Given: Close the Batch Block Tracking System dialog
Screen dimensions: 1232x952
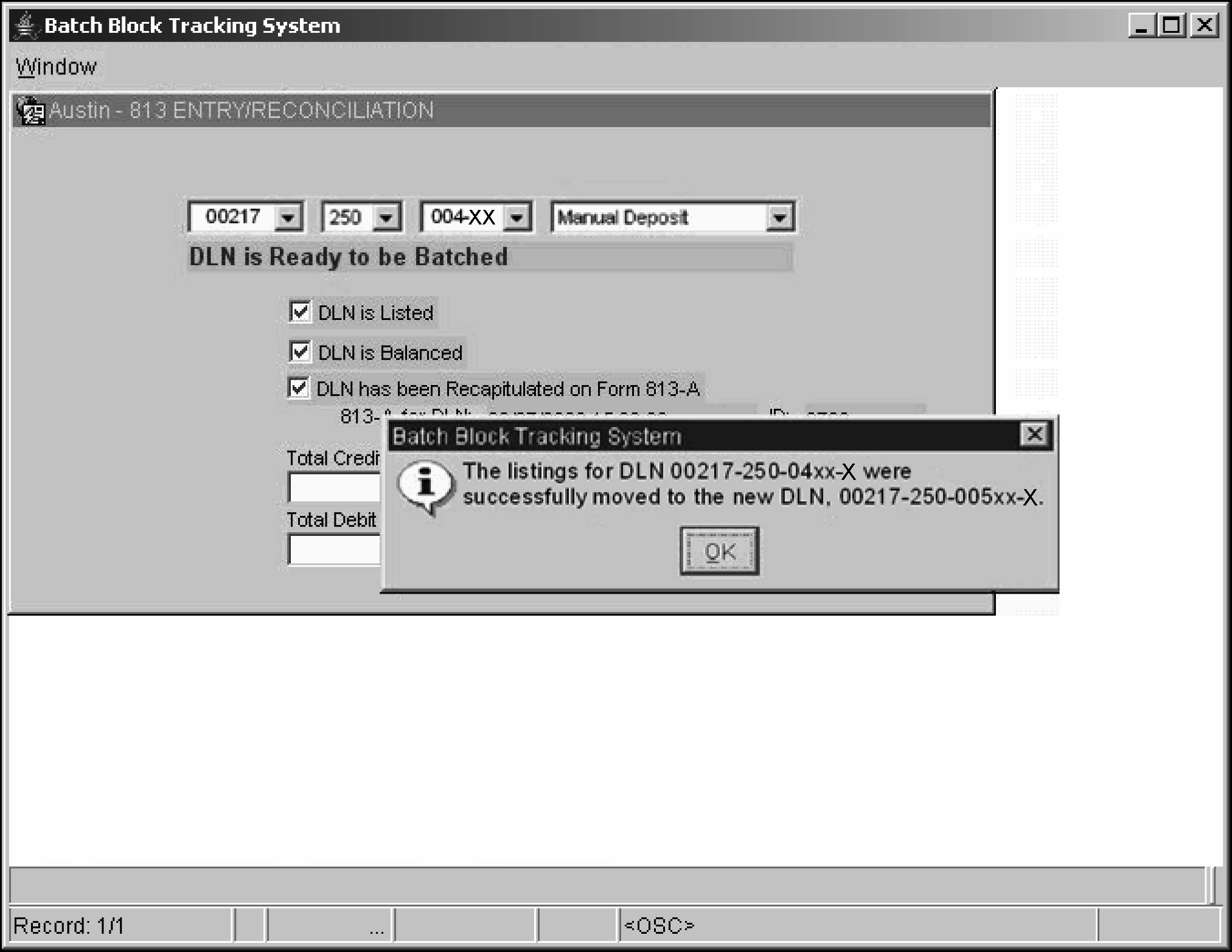Looking at the screenshot, I should click(1034, 434).
